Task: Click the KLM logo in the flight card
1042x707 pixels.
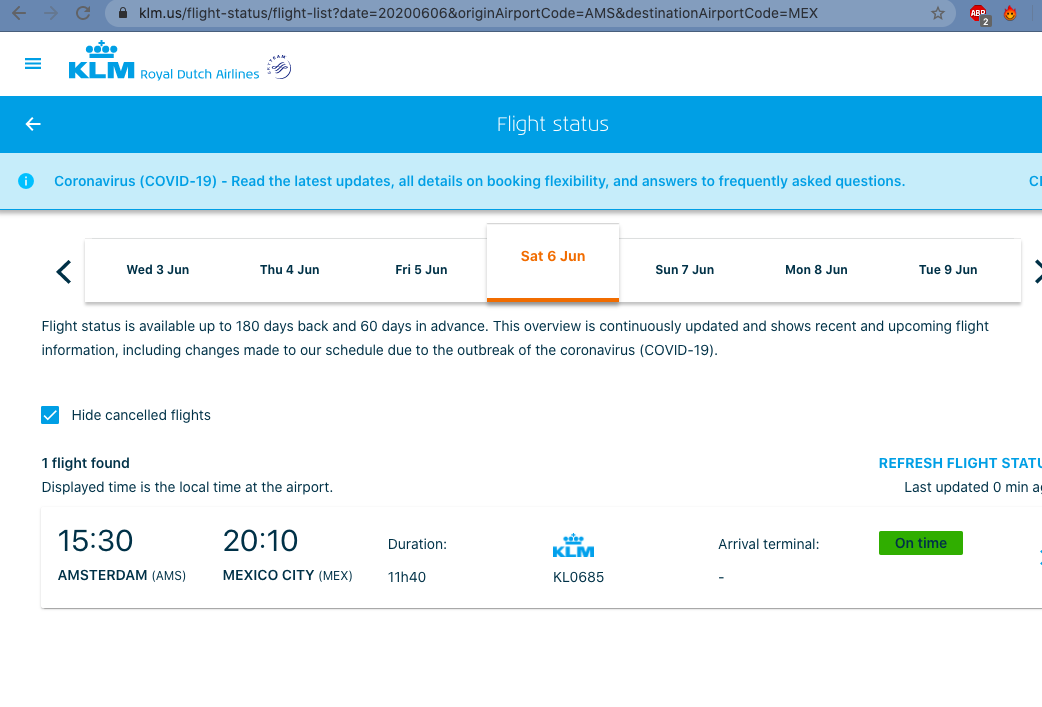Action: pos(573,546)
